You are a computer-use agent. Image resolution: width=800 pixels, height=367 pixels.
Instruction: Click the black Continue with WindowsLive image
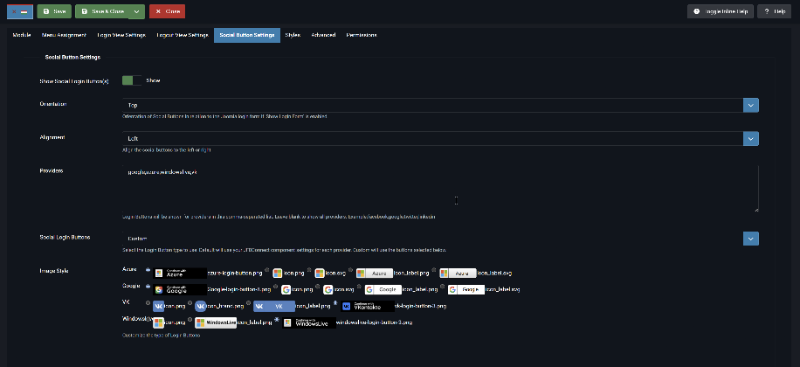(309, 323)
